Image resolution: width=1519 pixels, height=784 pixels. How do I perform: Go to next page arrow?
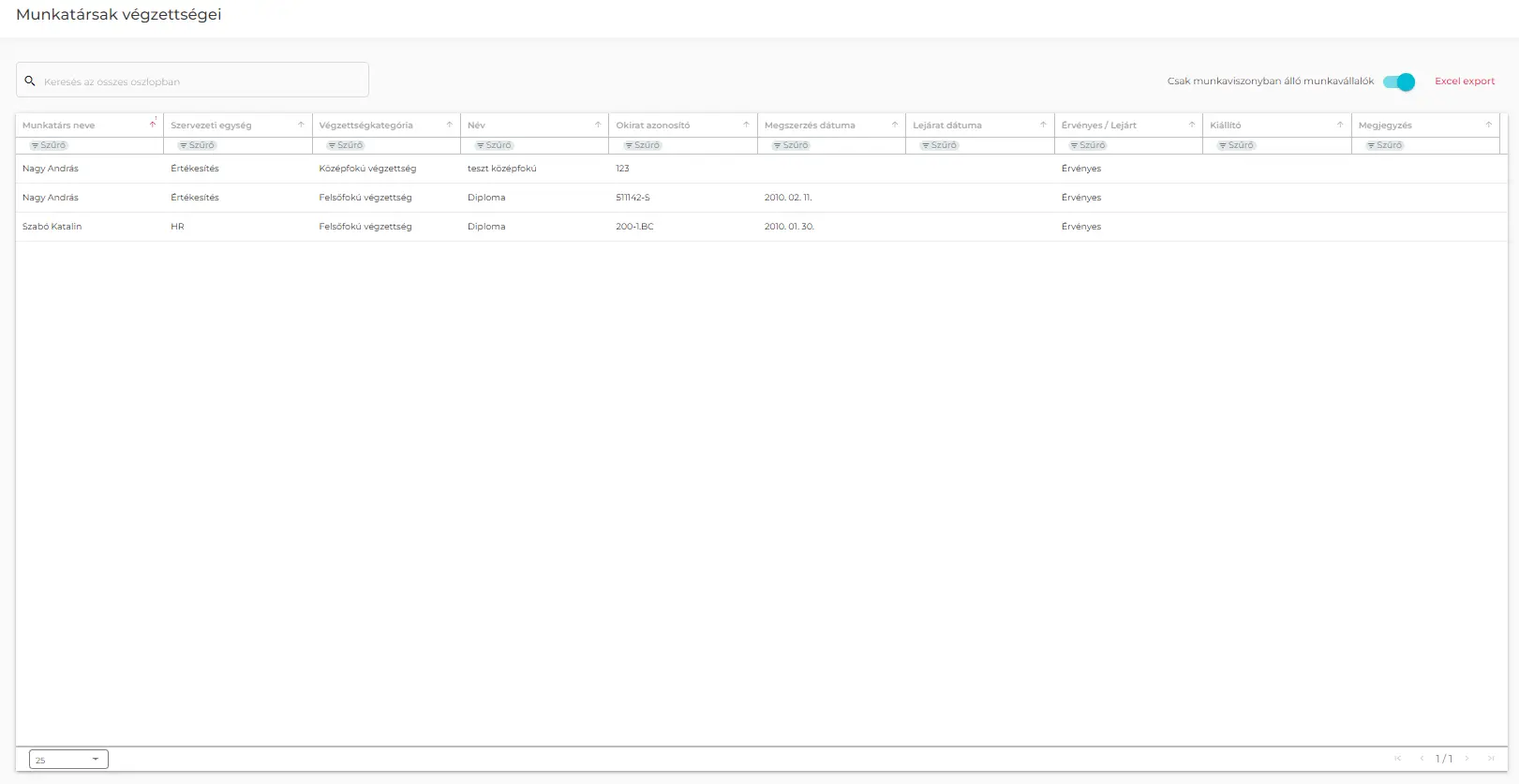1467,759
